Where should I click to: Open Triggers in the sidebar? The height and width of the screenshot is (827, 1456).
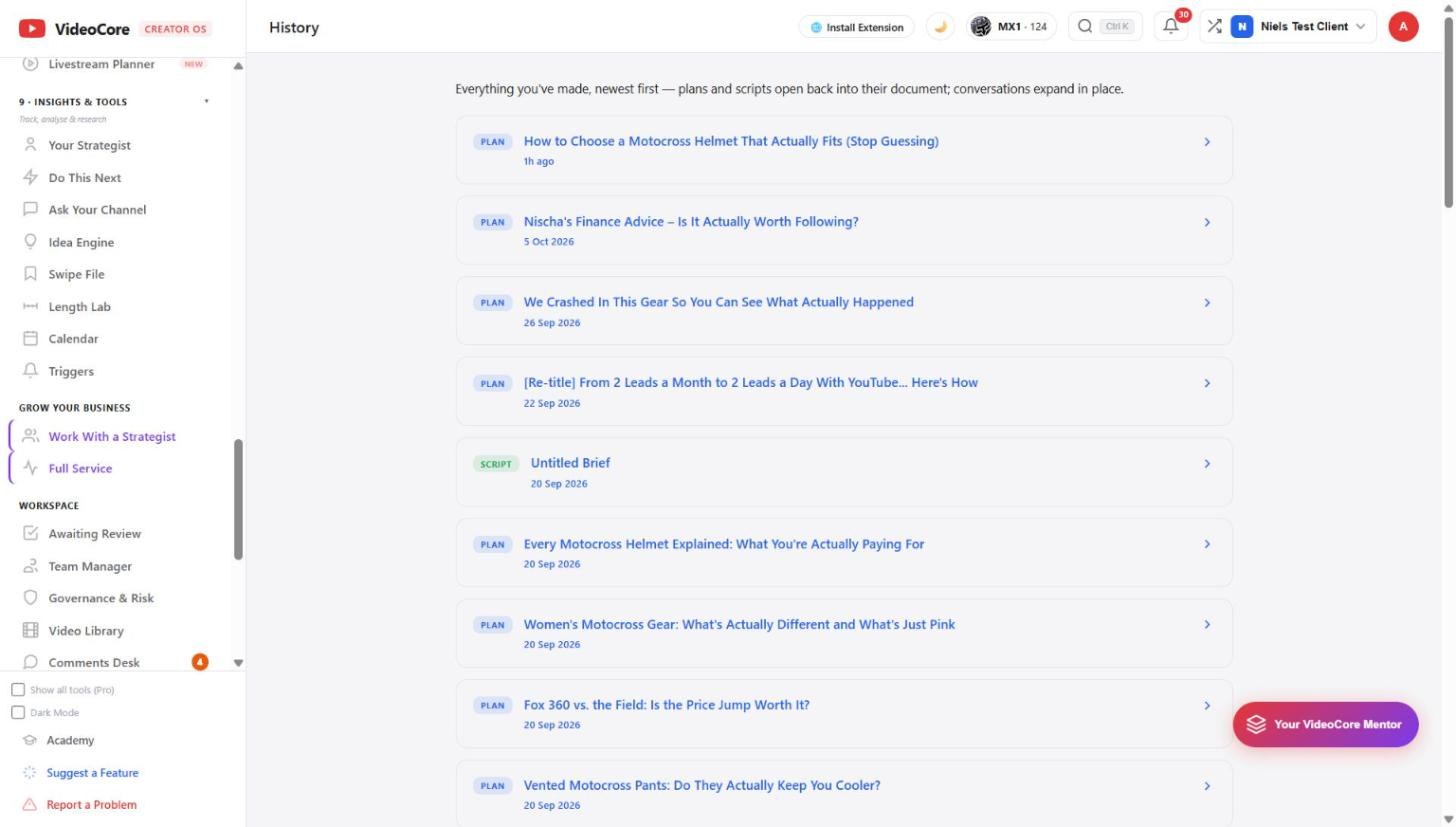coord(71,371)
